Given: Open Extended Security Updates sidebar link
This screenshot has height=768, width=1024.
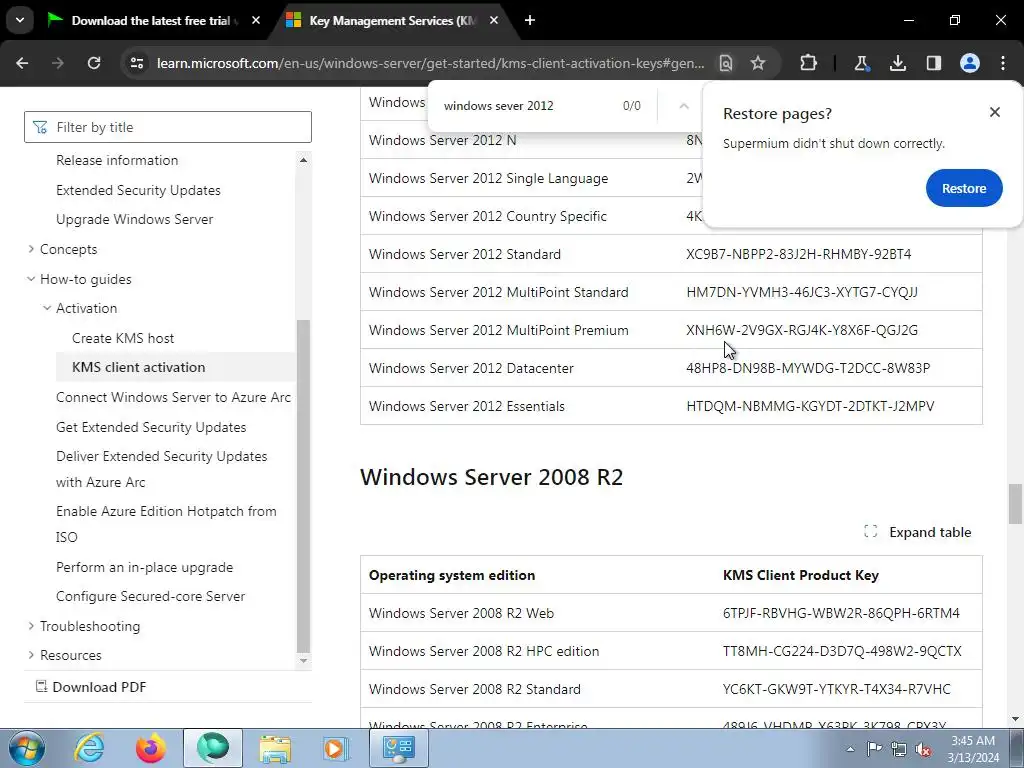Looking at the screenshot, I should click(138, 190).
